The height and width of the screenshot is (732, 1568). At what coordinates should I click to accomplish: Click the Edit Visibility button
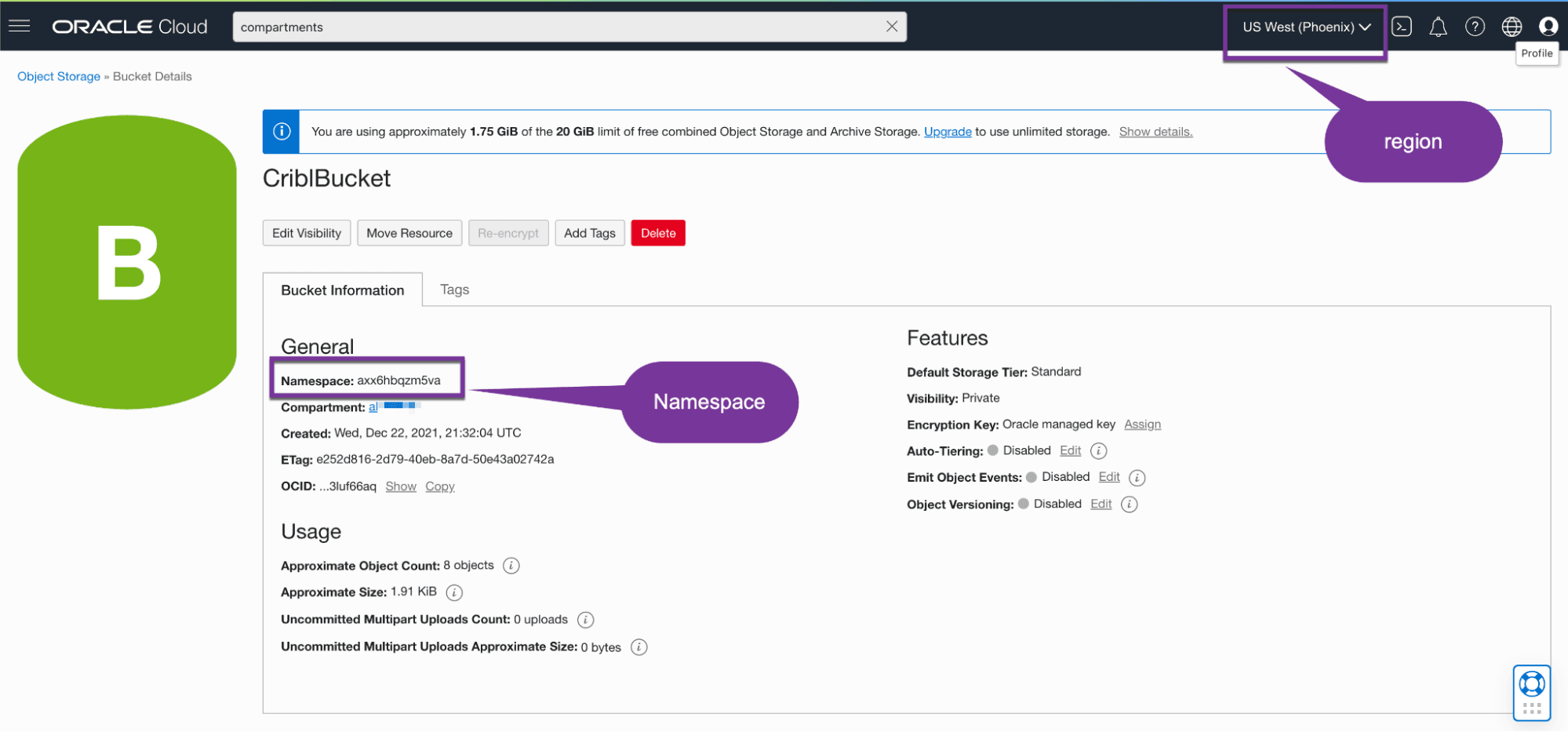coord(306,233)
